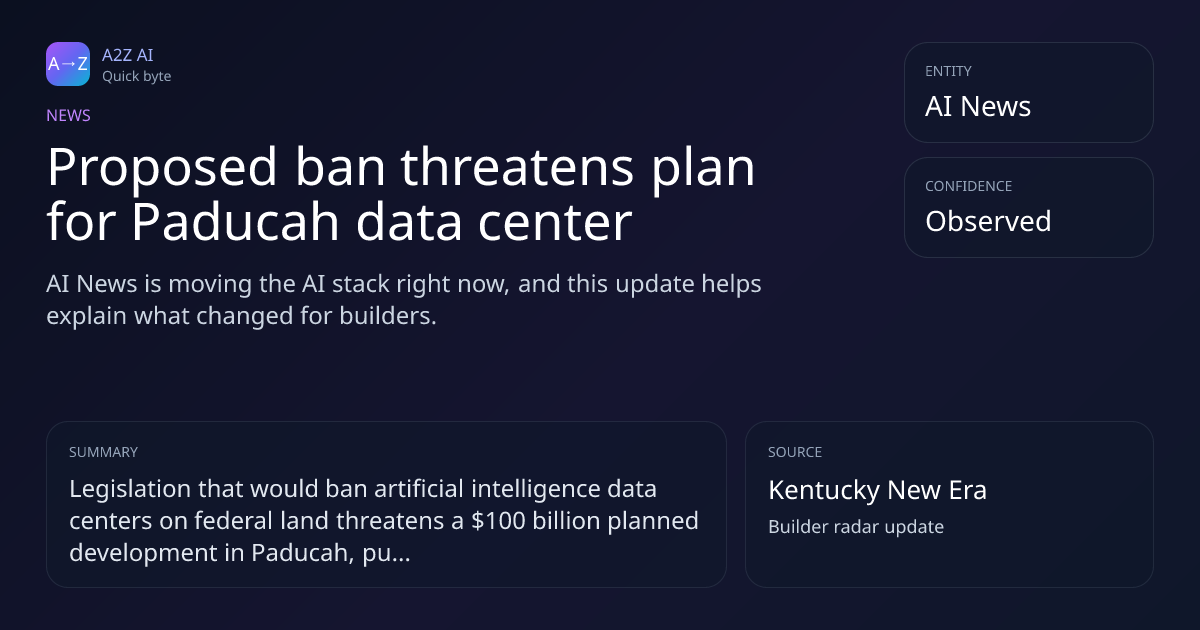Open the SUMMARY card
This screenshot has height=630, width=1200.
(x=386, y=504)
